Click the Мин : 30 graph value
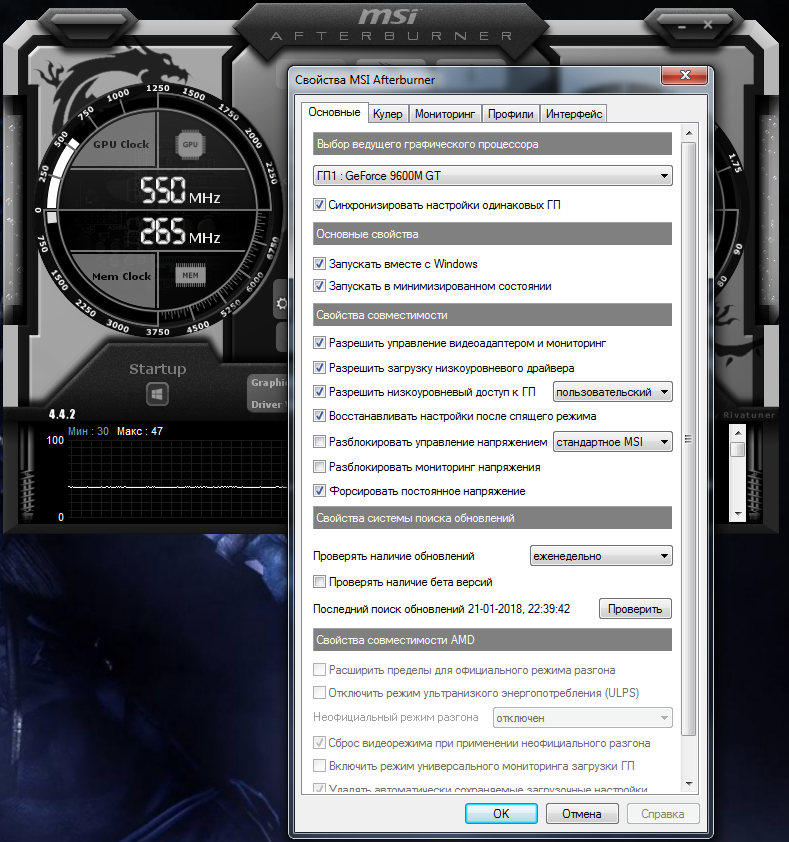This screenshot has width=789, height=842. pyautogui.click(x=88, y=431)
